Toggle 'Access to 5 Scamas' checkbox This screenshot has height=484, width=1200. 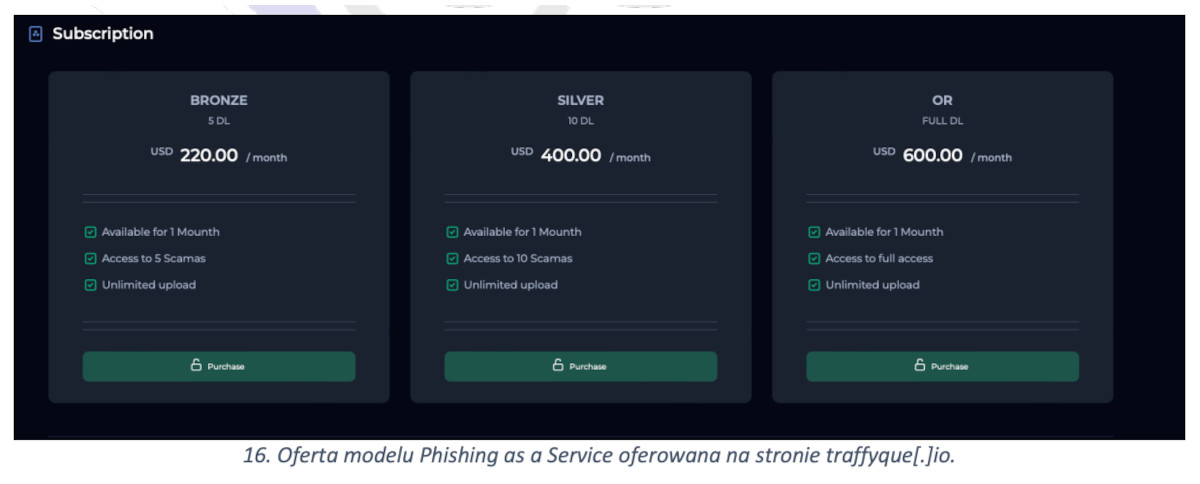click(x=90, y=259)
